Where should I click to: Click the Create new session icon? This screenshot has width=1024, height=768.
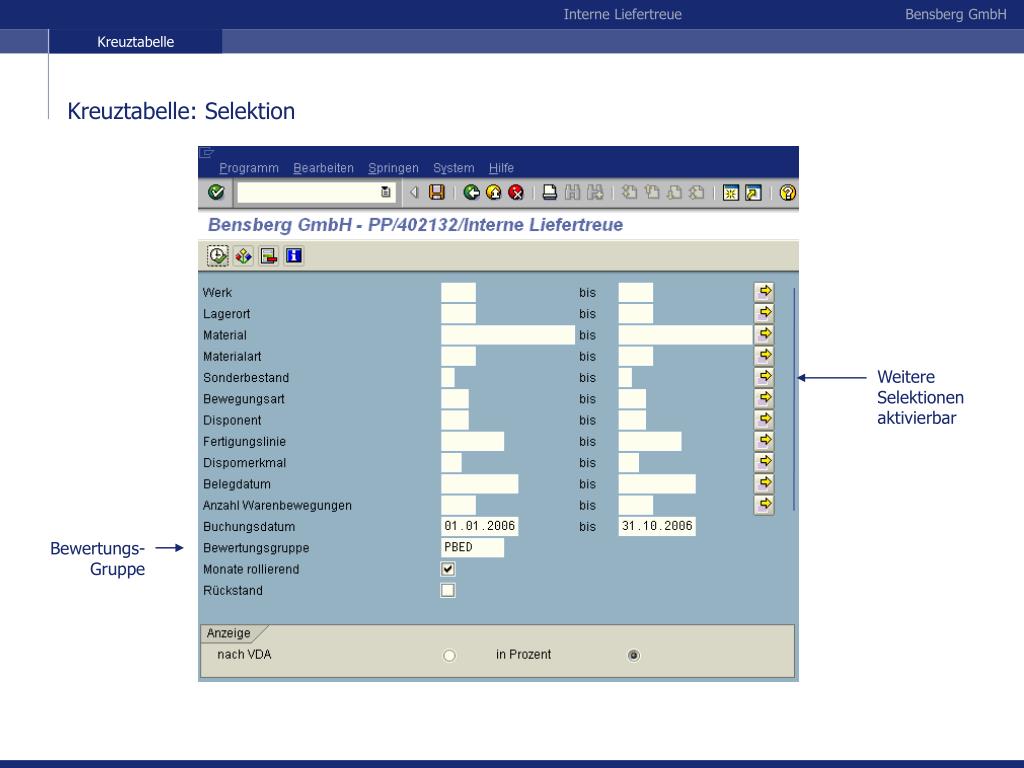pyautogui.click(x=731, y=193)
